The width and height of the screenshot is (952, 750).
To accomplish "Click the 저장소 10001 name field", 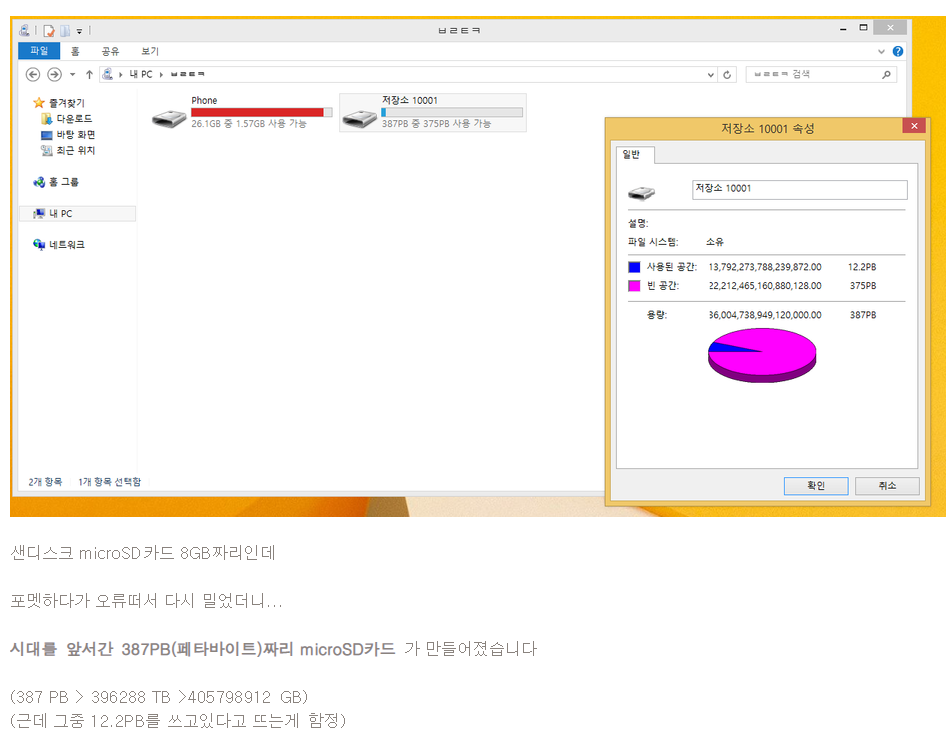I will [799, 189].
